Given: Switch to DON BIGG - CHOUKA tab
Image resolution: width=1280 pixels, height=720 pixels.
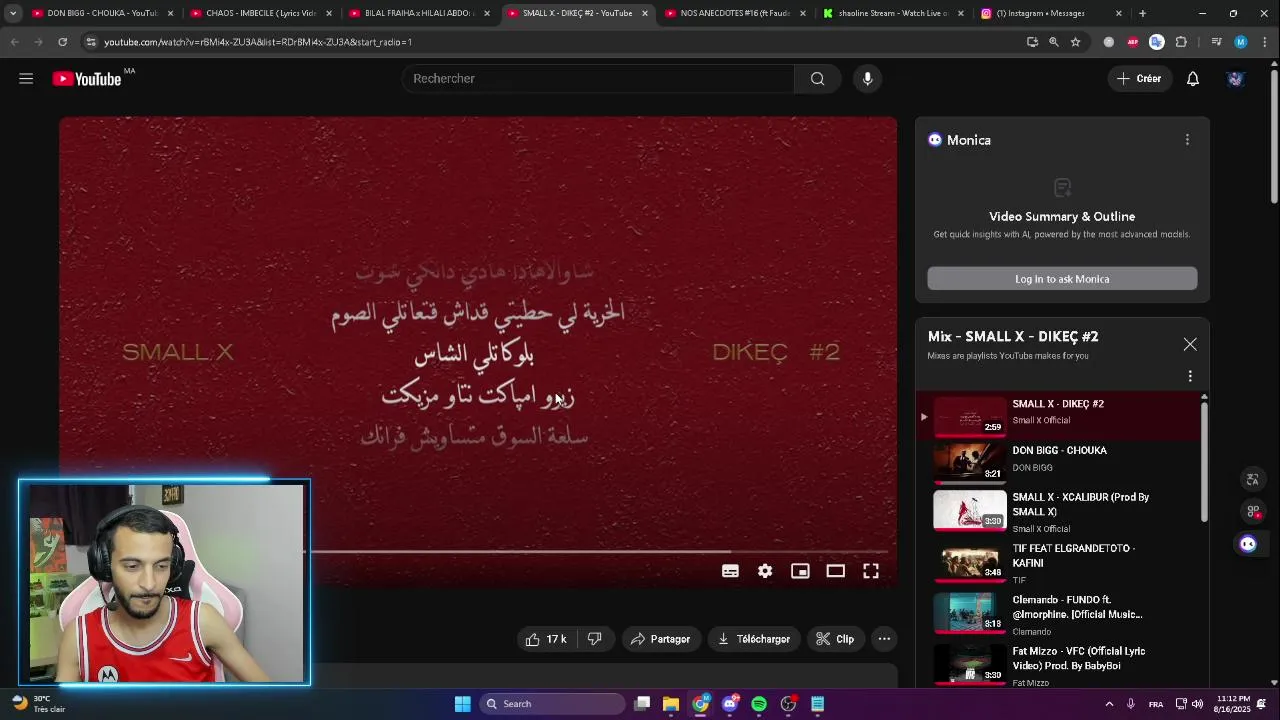Looking at the screenshot, I should coord(102,13).
